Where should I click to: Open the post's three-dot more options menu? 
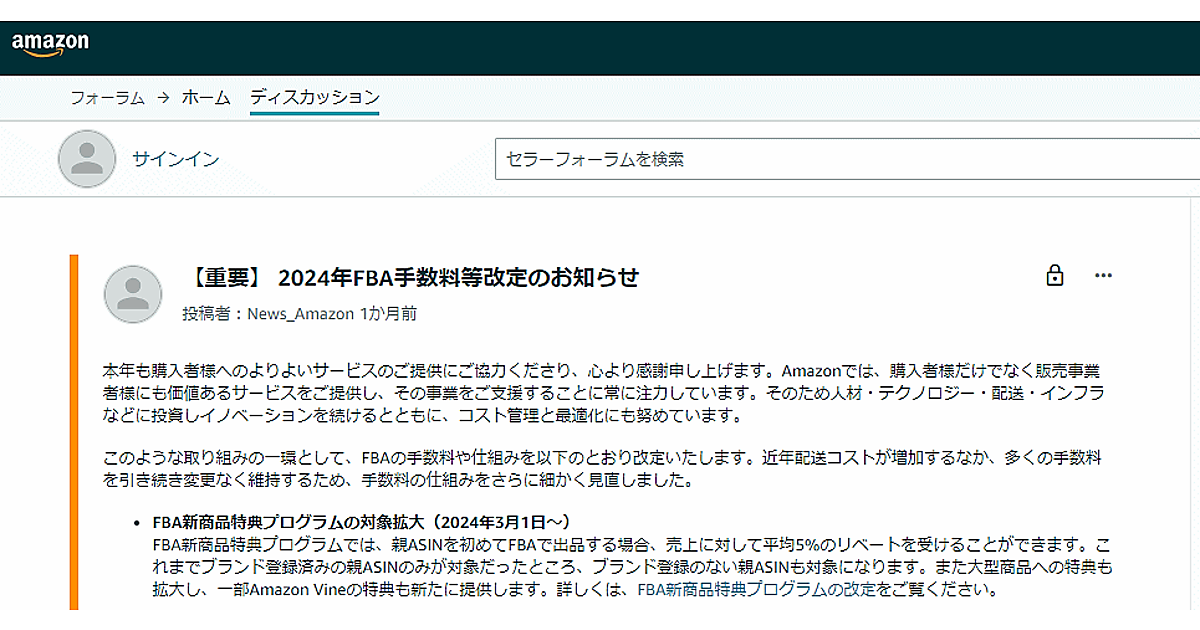tap(1103, 276)
